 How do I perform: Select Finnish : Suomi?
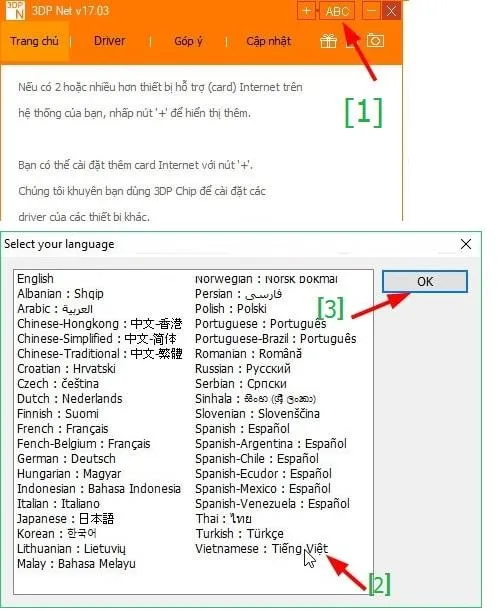[x=58, y=413]
